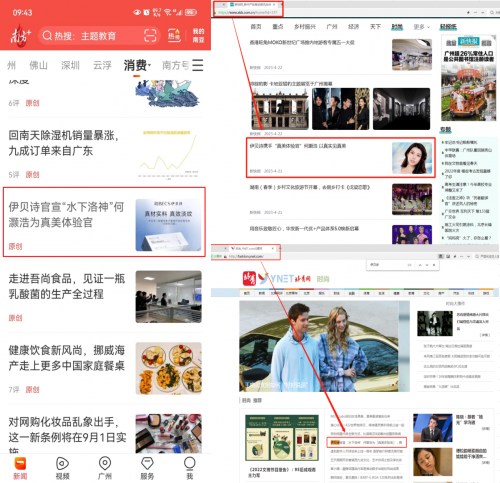Open article 回南天除湿机销量暴涨
Viewport: 500px width, 483px height.
pos(64,143)
